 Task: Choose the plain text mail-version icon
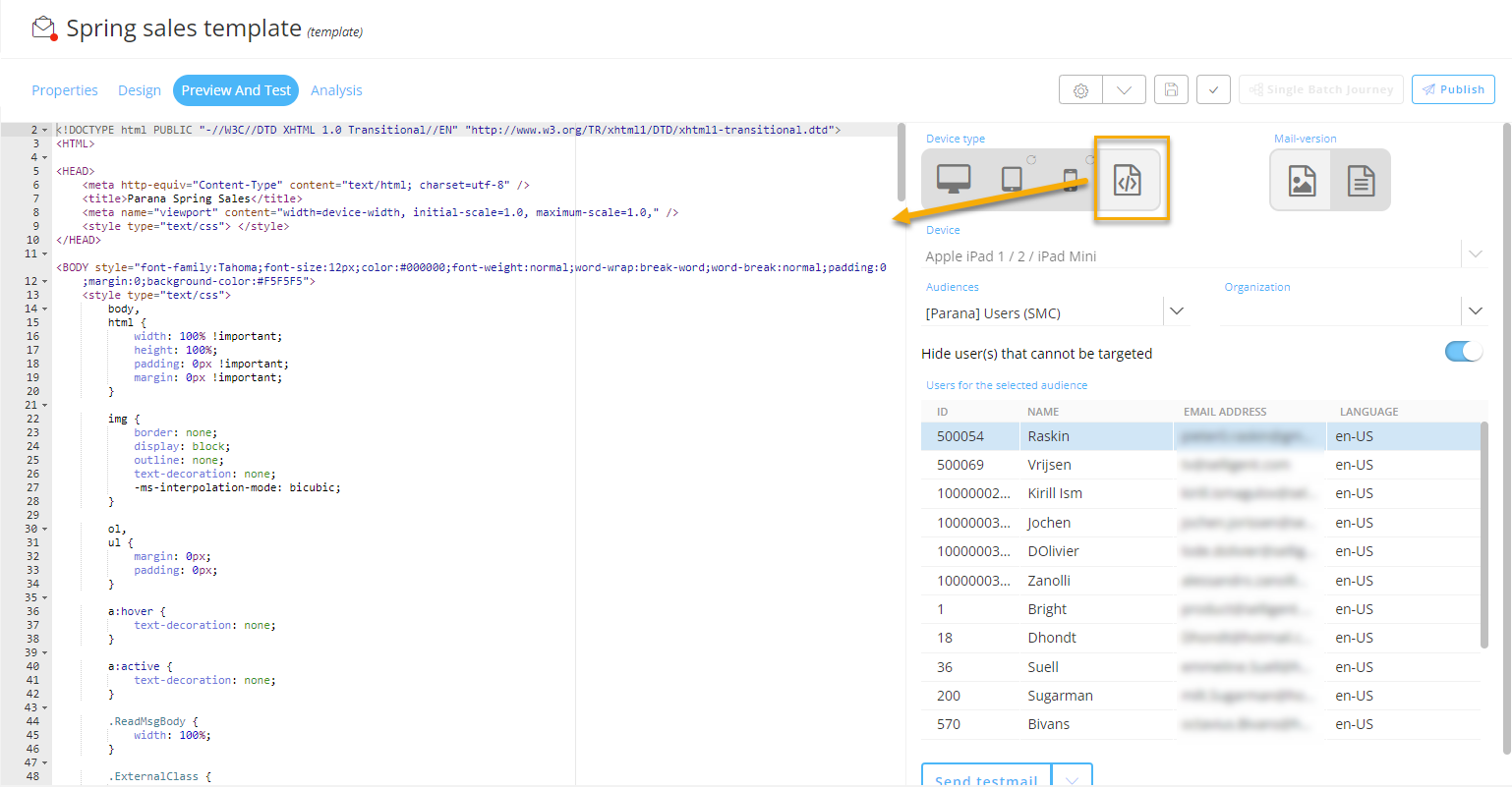click(x=1361, y=181)
